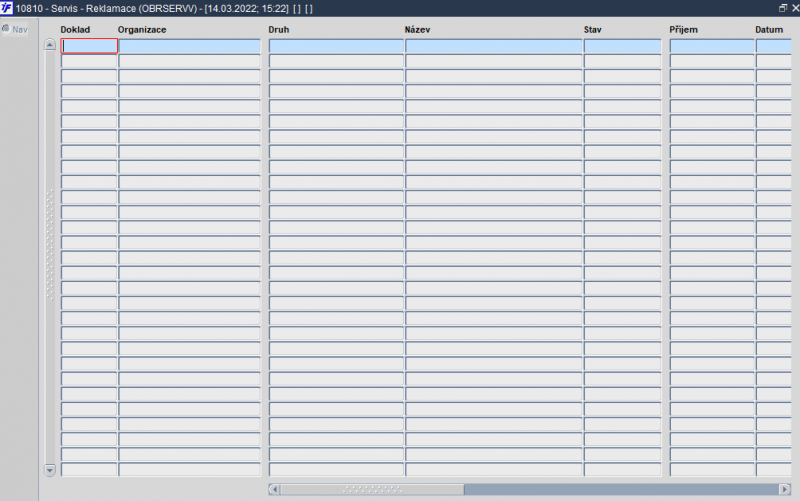Image resolution: width=800 pixels, height=501 pixels.
Task: Click the horizontal scrollbar thumb
Action: coord(372,489)
